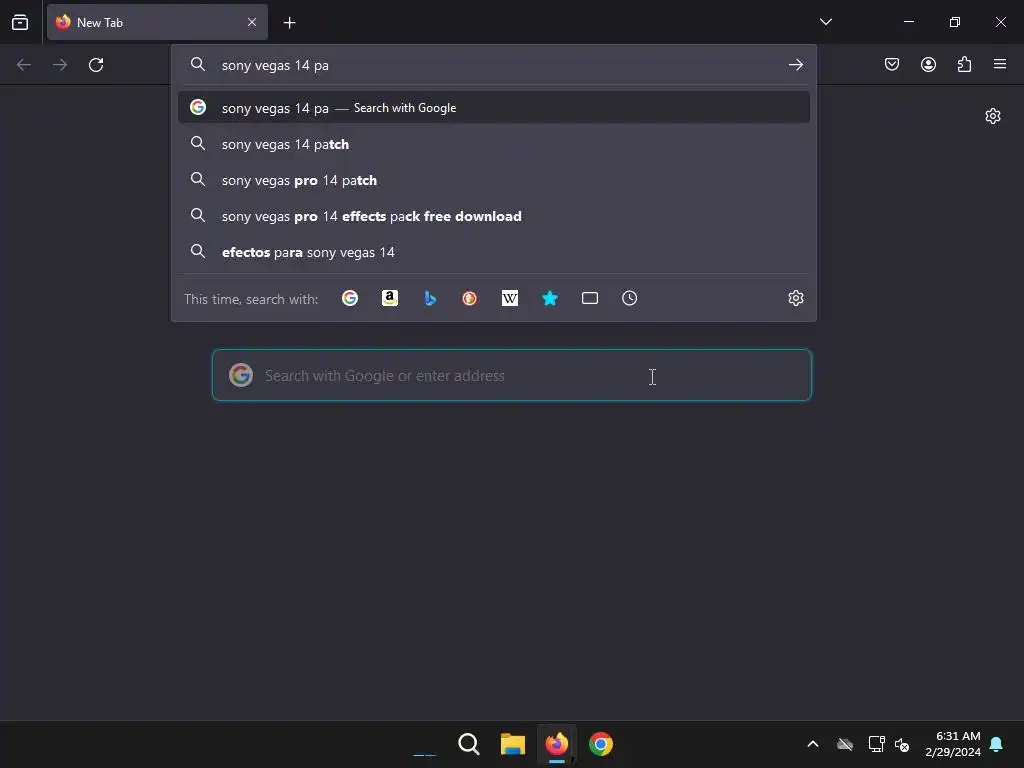Open search settings gear in dropdown
This screenshot has width=1024, height=768.
(x=795, y=298)
